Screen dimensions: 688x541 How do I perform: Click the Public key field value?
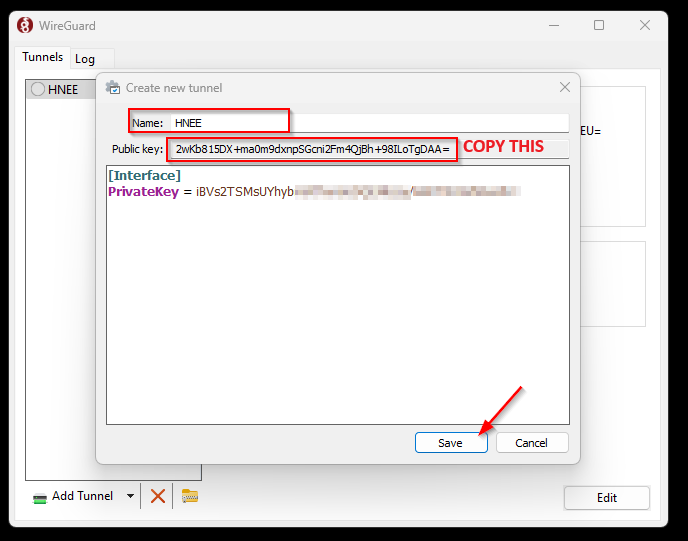coord(312,149)
